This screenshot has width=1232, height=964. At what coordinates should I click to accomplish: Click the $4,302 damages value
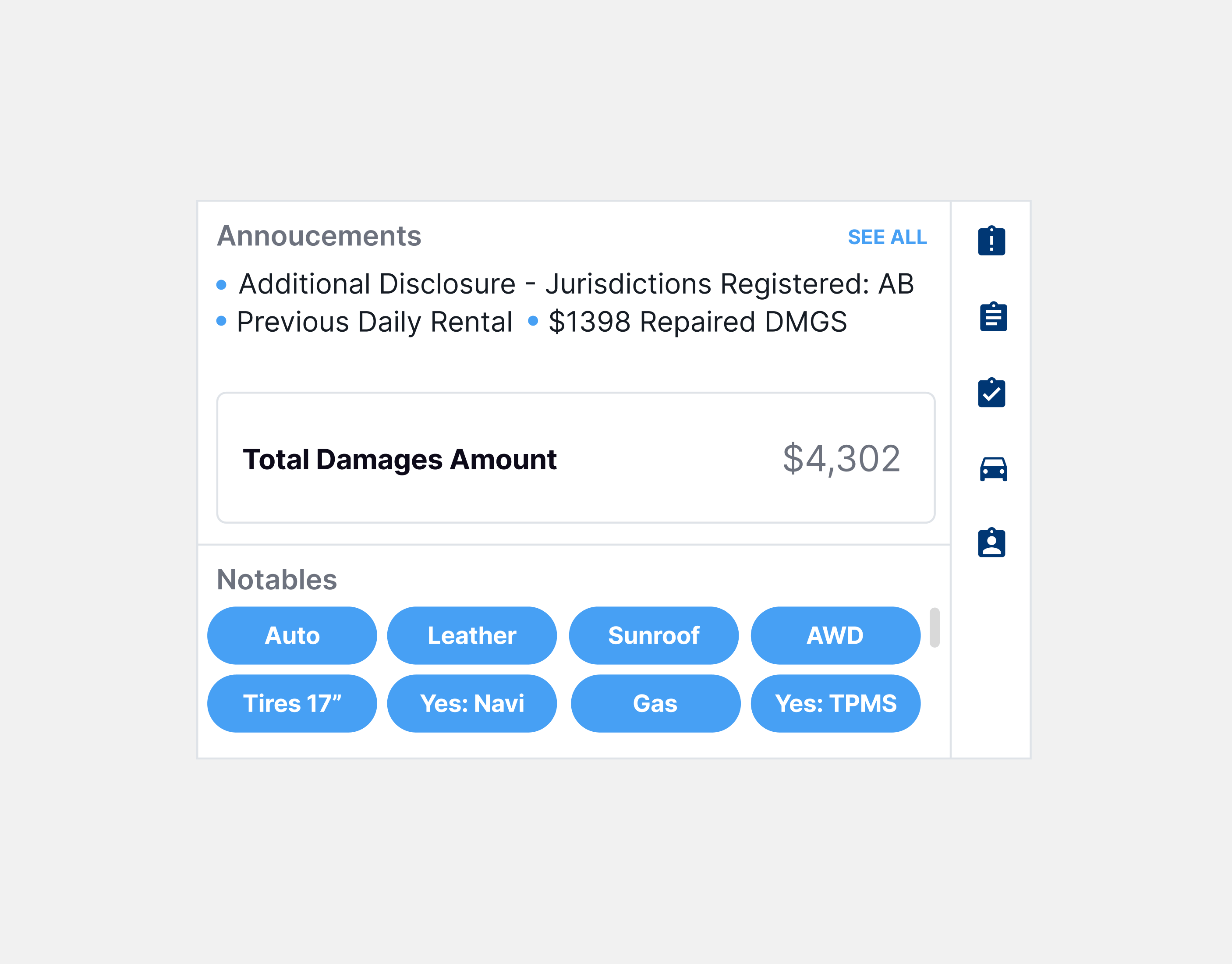[841, 458]
